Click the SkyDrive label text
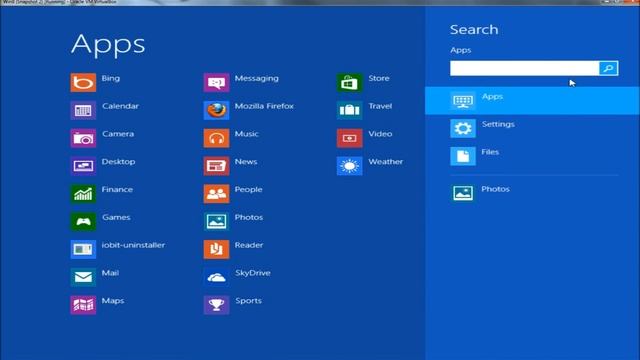Image resolution: width=640 pixels, height=360 pixels. pos(253,273)
